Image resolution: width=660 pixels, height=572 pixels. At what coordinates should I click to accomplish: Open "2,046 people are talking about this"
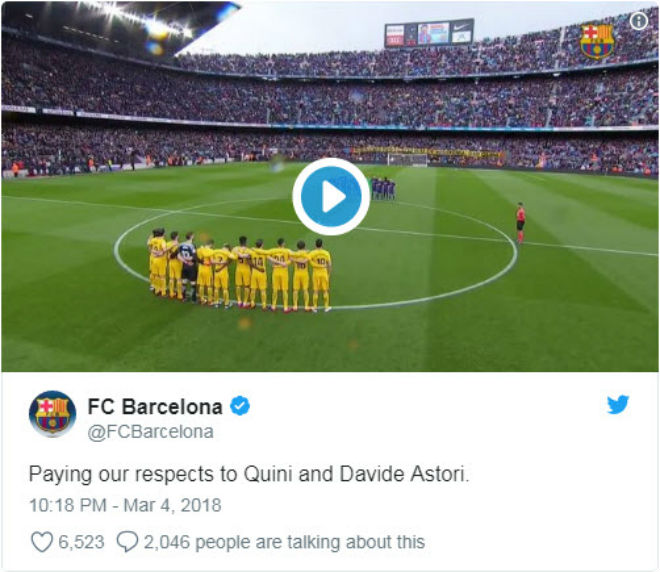pyautogui.click(x=284, y=542)
